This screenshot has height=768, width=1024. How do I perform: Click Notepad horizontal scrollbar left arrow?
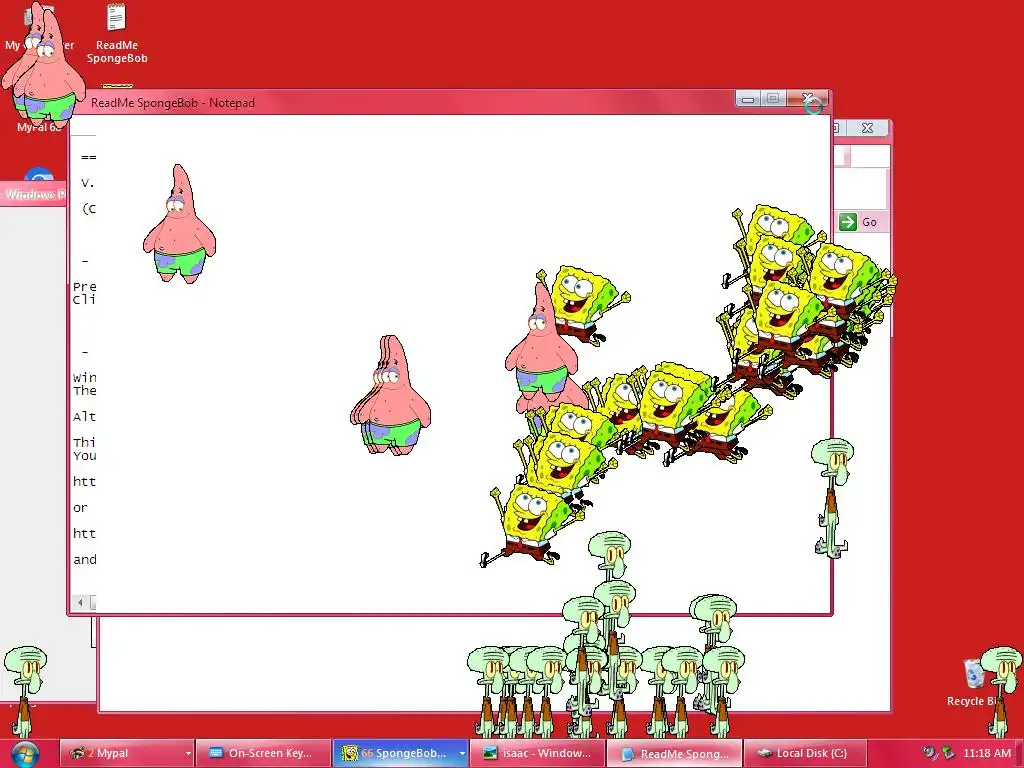point(80,602)
